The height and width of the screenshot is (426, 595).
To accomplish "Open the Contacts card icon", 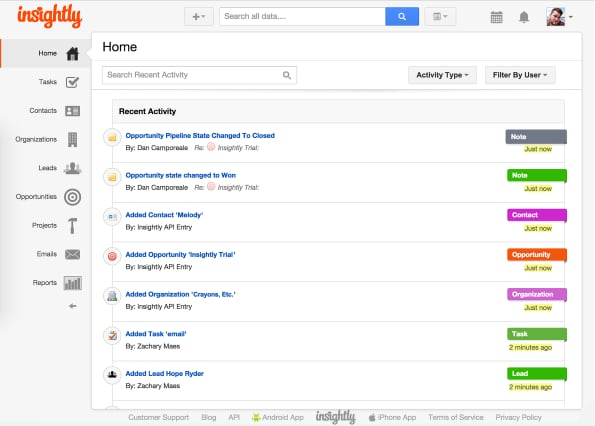I will coord(72,111).
